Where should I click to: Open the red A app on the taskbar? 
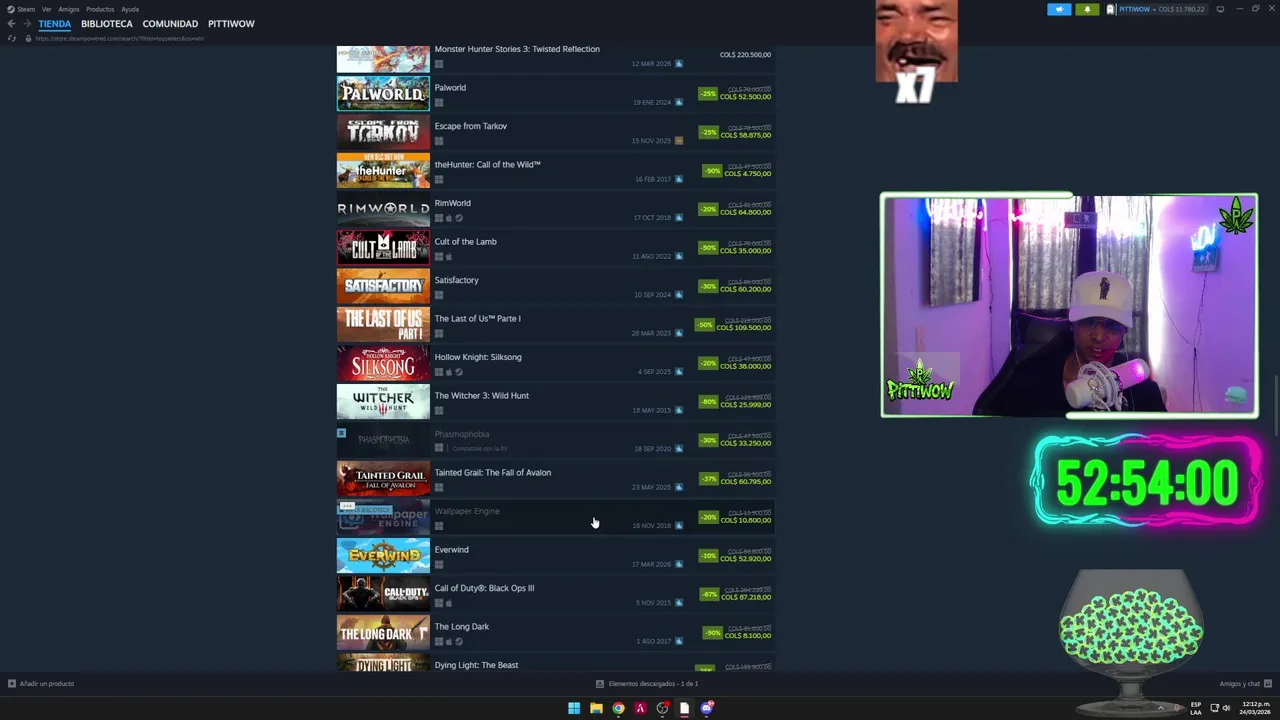tap(640, 708)
